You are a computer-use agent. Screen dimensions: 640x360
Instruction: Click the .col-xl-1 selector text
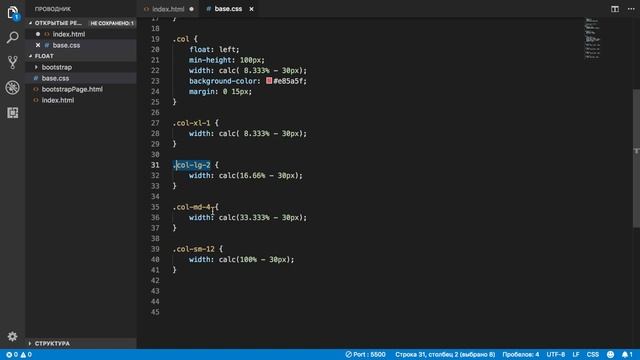tap(191, 123)
